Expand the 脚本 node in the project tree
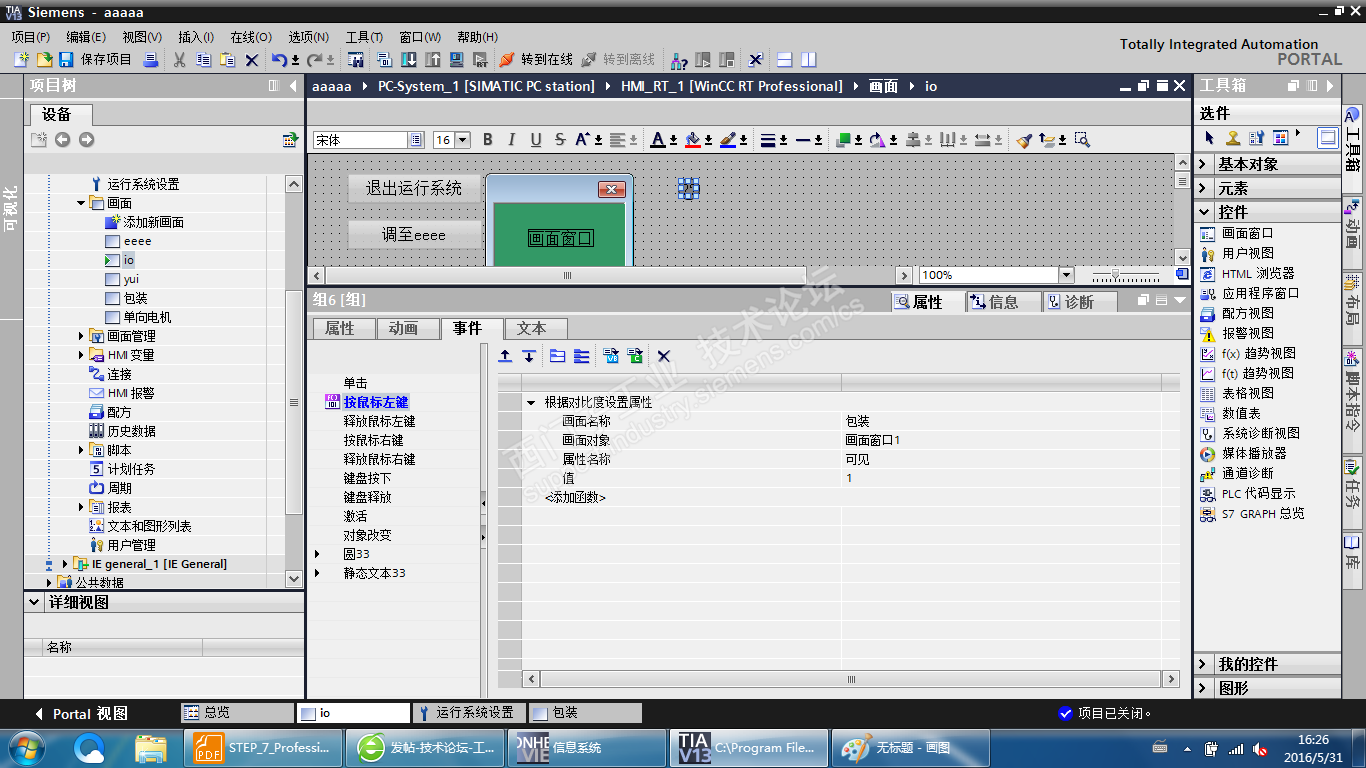This screenshot has width=1366, height=768. 81,450
